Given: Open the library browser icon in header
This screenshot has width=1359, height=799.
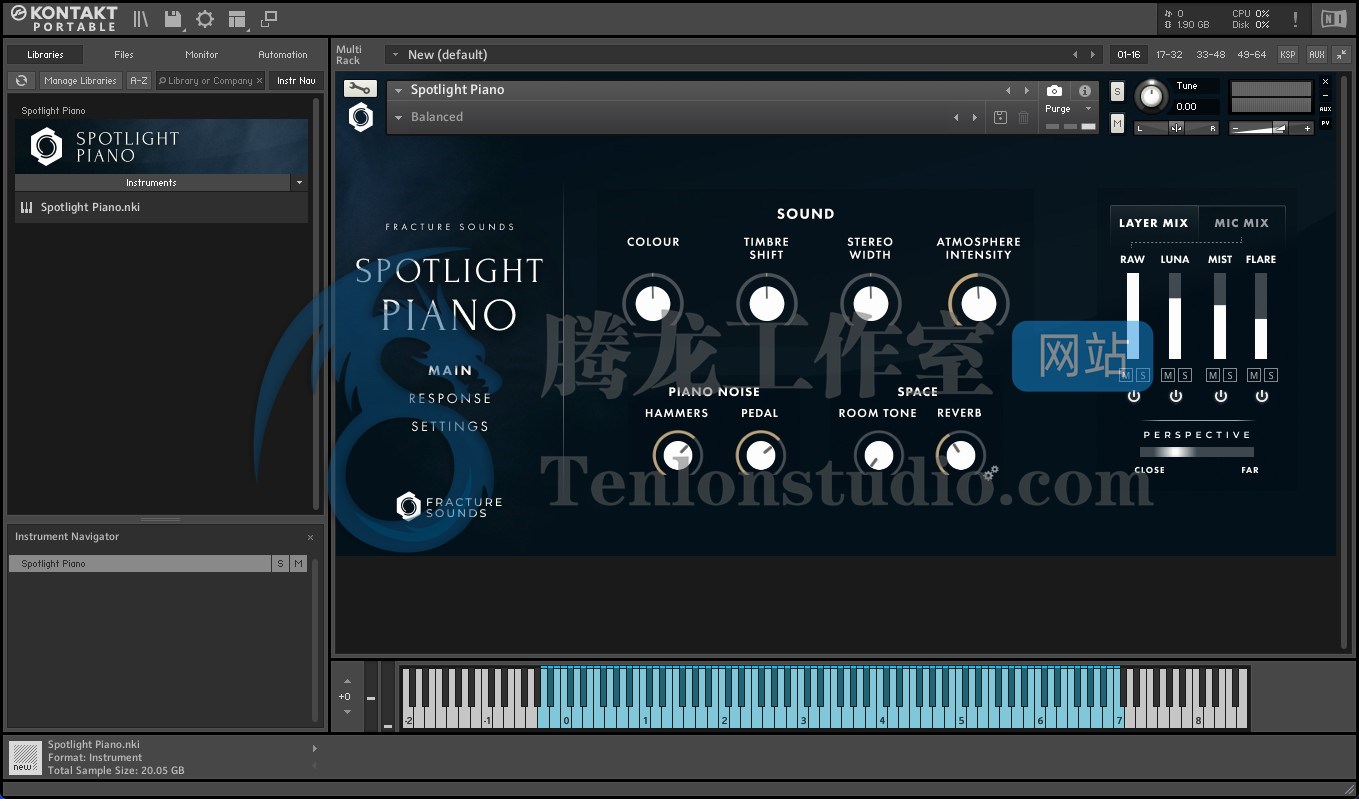Looking at the screenshot, I should [141, 19].
